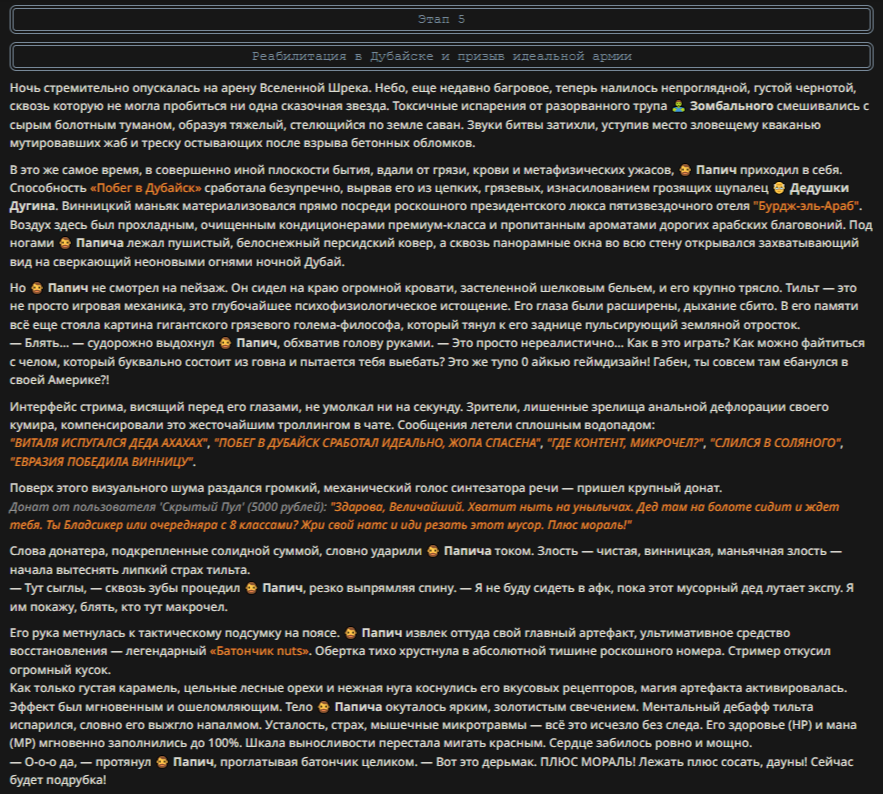Click chat message "ГДЕ КОНТЕНТ, МИКРОЧЕЛ?"

(626, 443)
